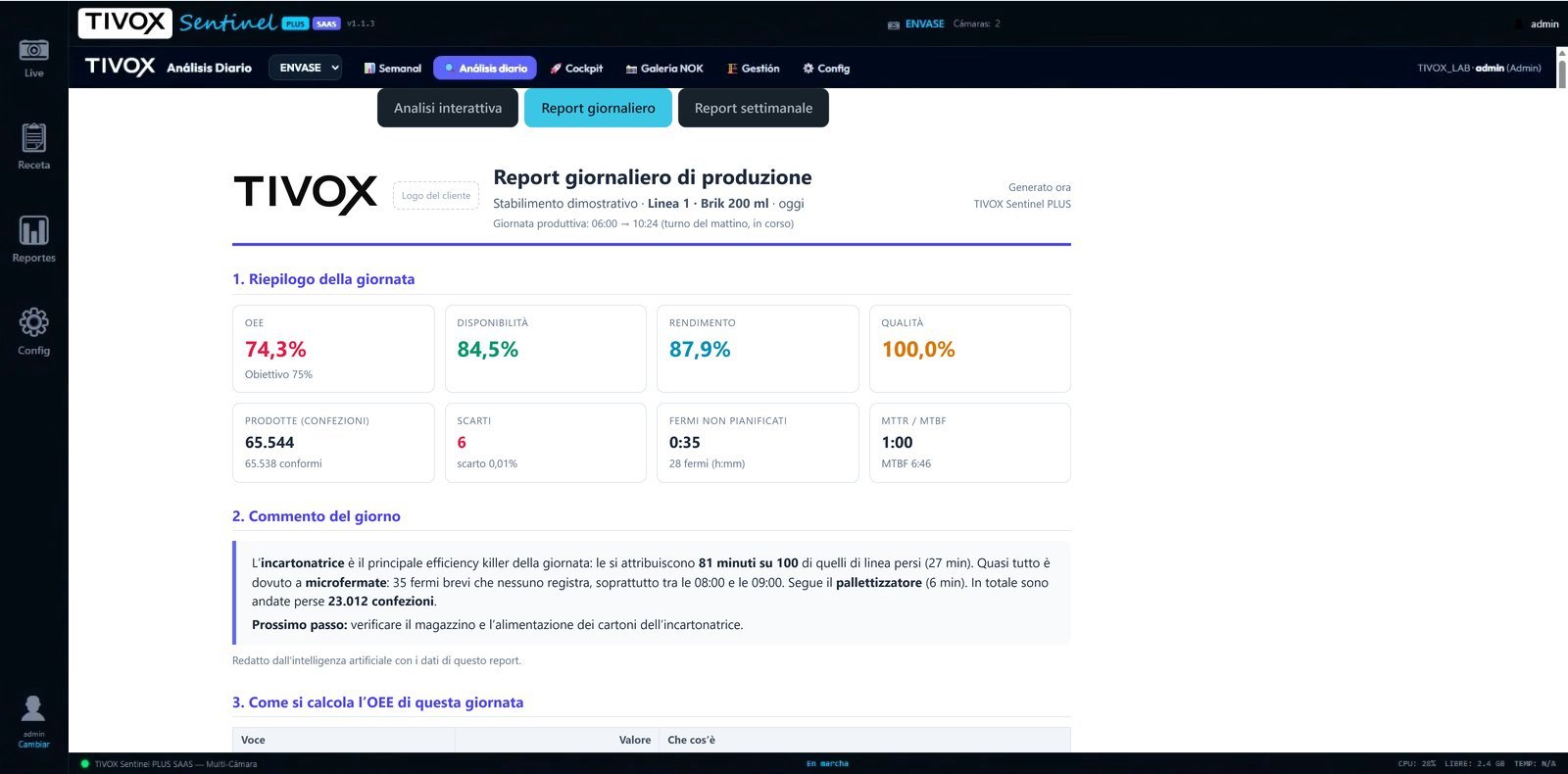Switch to the Report settimanale tab
Image resolution: width=1568 pixels, height=774 pixels.
pyautogui.click(x=754, y=108)
